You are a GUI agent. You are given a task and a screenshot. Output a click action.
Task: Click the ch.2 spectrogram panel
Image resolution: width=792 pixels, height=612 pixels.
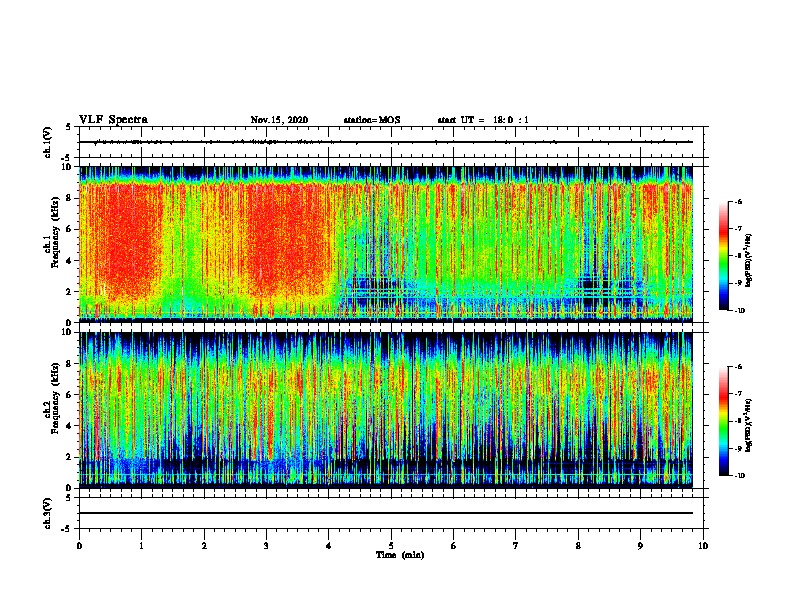(x=386, y=410)
